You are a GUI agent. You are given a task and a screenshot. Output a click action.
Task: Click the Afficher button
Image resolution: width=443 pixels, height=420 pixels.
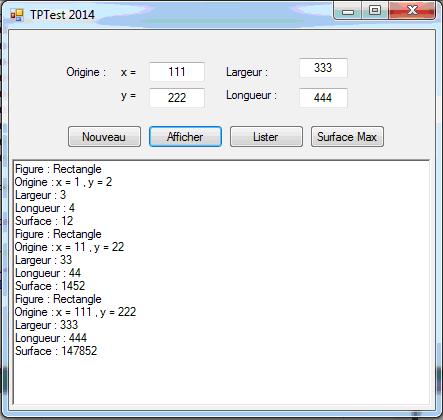tap(185, 137)
